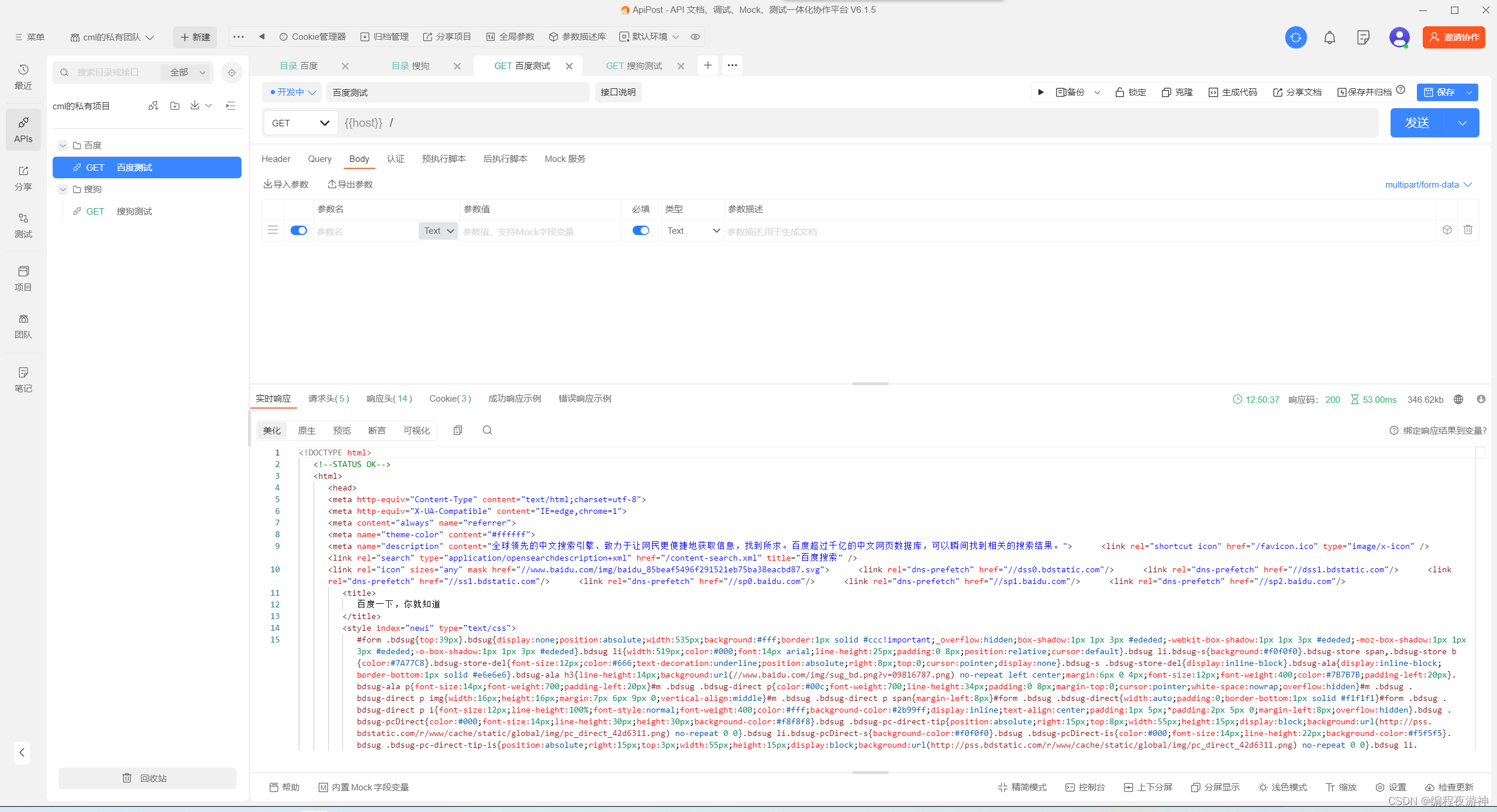Collapse the 百度 folder in tree

click(63, 146)
